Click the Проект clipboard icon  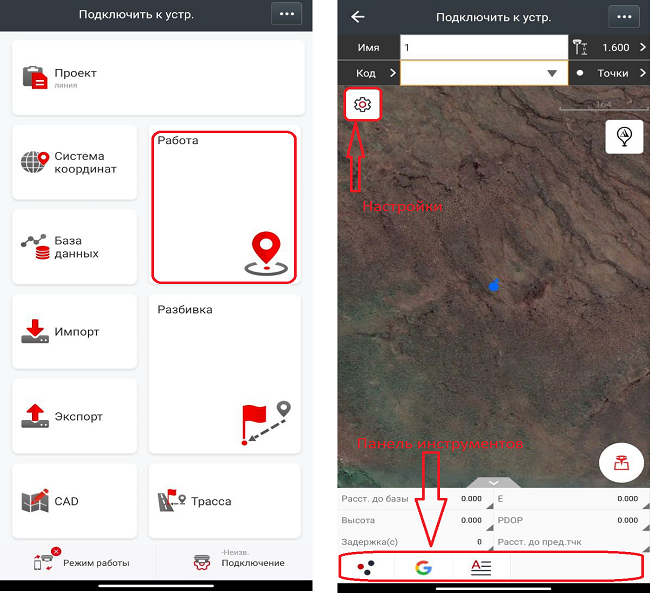pyautogui.click(x=35, y=77)
